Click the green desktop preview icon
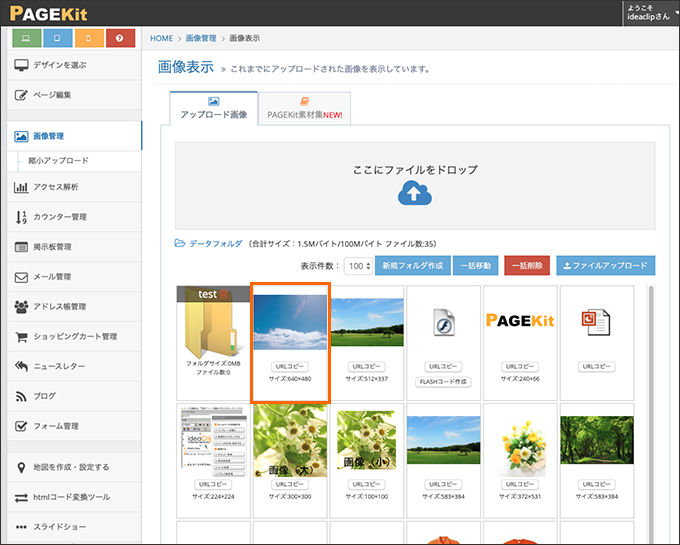This screenshot has height=545, width=680. tap(26, 38)
